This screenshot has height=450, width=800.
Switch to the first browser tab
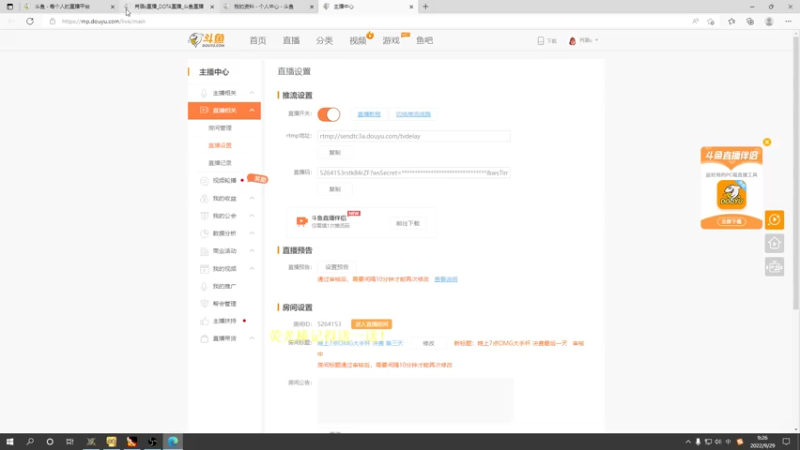pos(68,7)
